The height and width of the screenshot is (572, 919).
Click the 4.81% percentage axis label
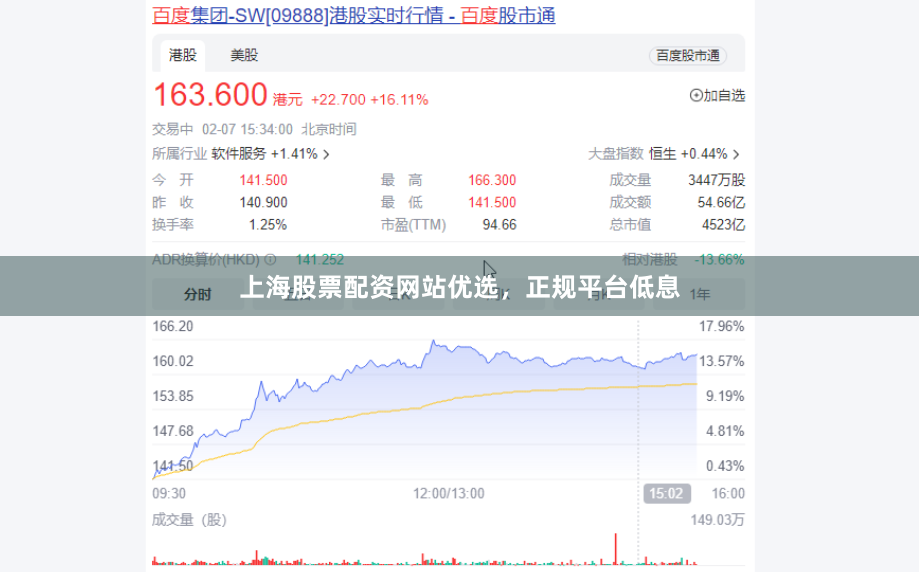725,431
